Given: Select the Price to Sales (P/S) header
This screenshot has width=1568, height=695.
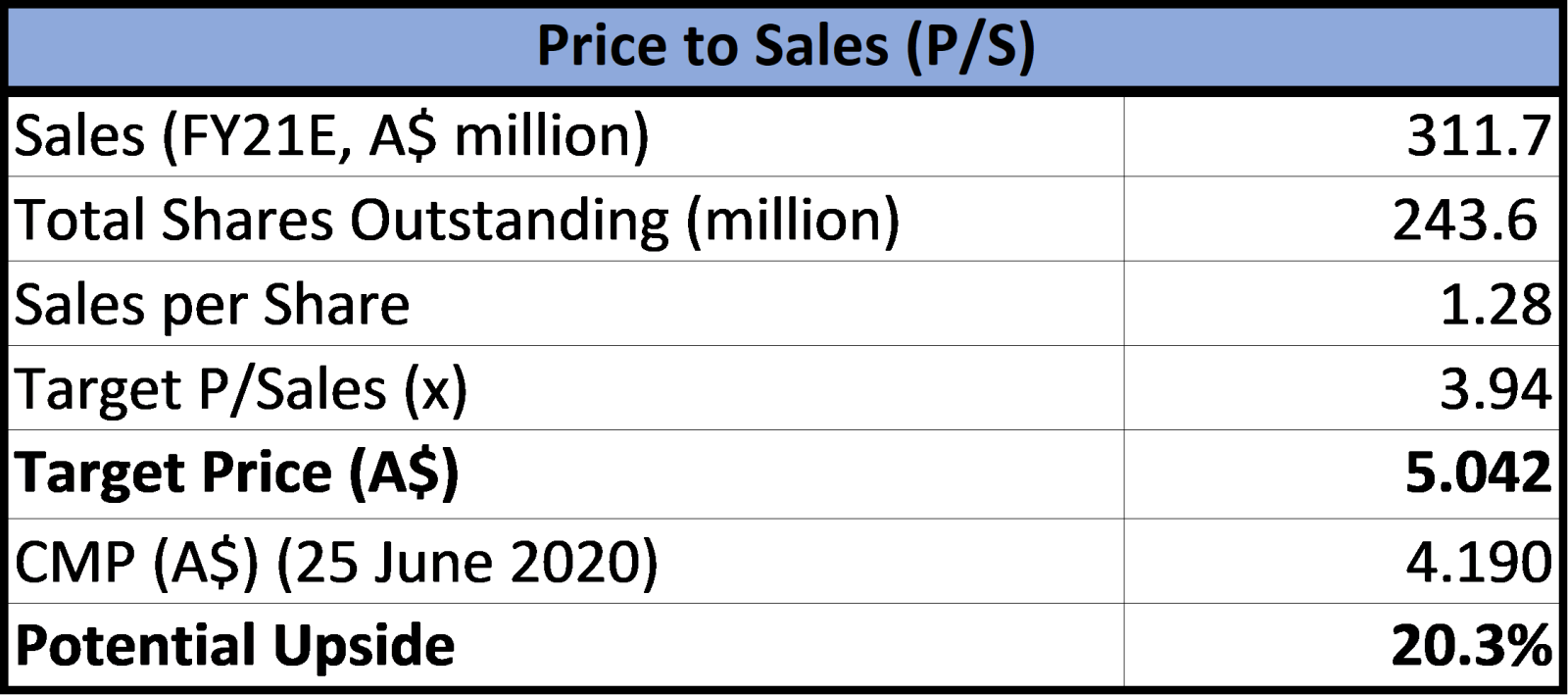Looking at the screenshot, I should click(784, 47).
